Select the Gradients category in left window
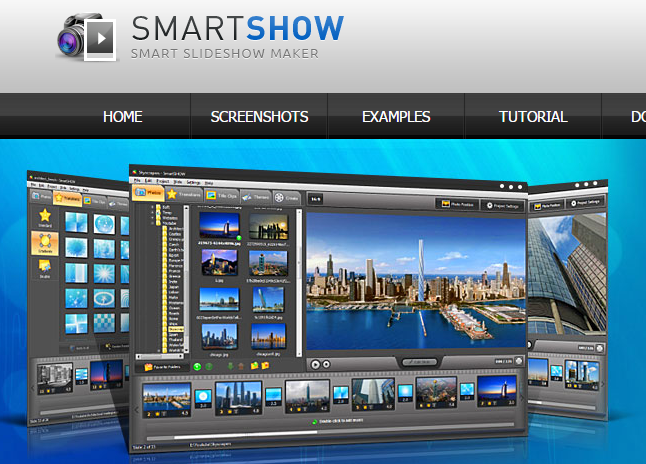Screen dimensions: 646x464 tap(45, 243)
